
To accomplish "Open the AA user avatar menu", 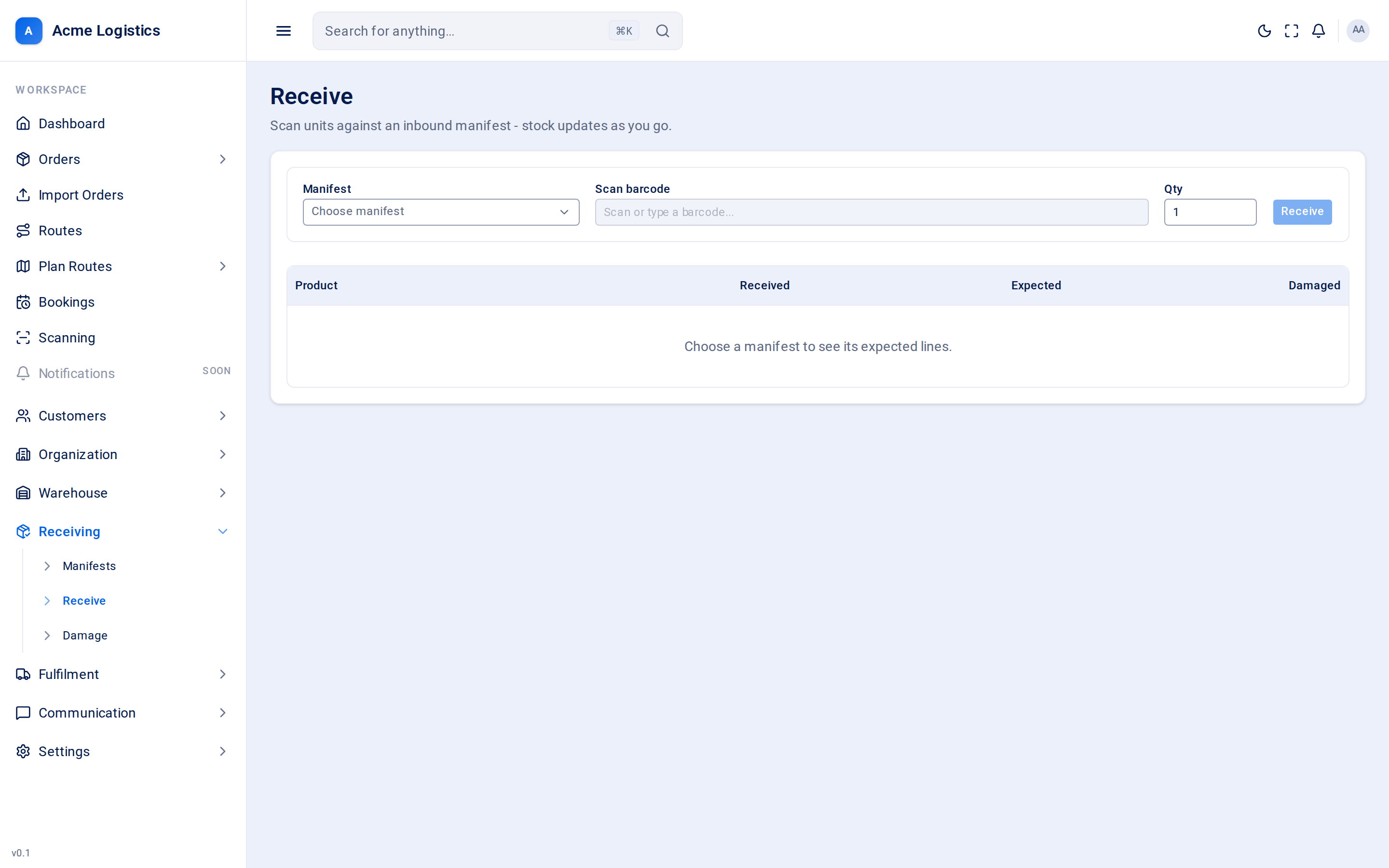I will pyautogui.click(x=1358, y=30).
